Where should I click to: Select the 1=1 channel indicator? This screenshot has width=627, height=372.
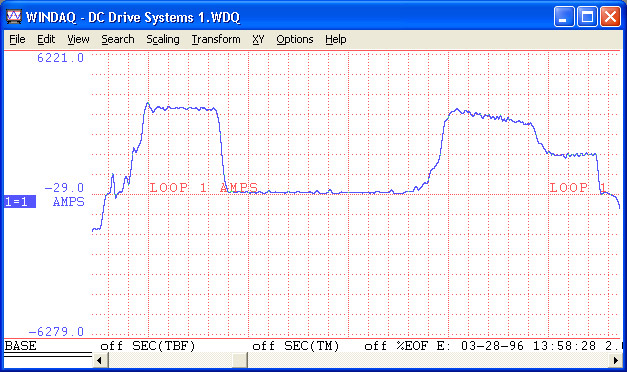[20, 202]
